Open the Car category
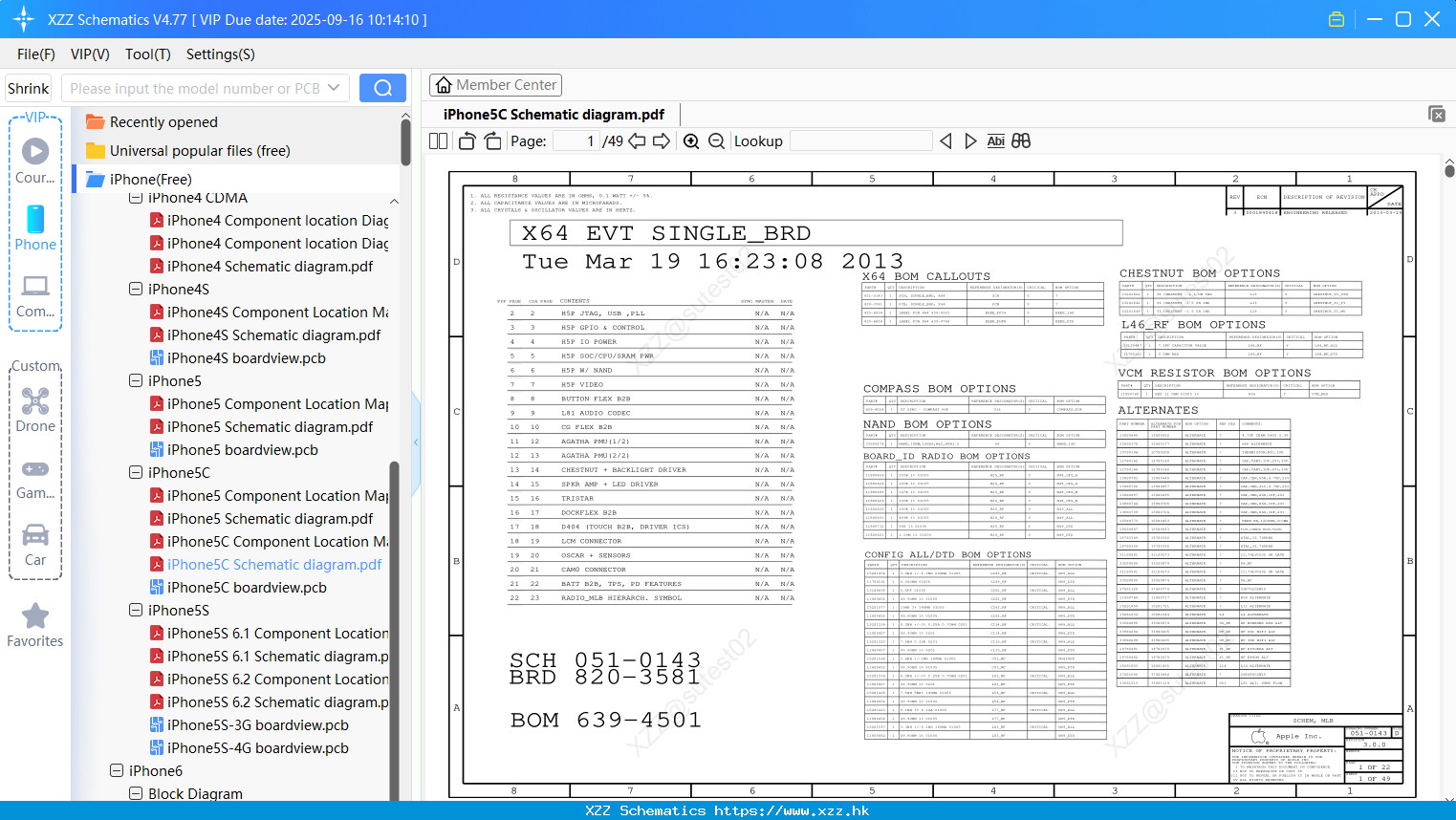The width and height of the screenshot is (1456, 820). click(x=35, y=545)
